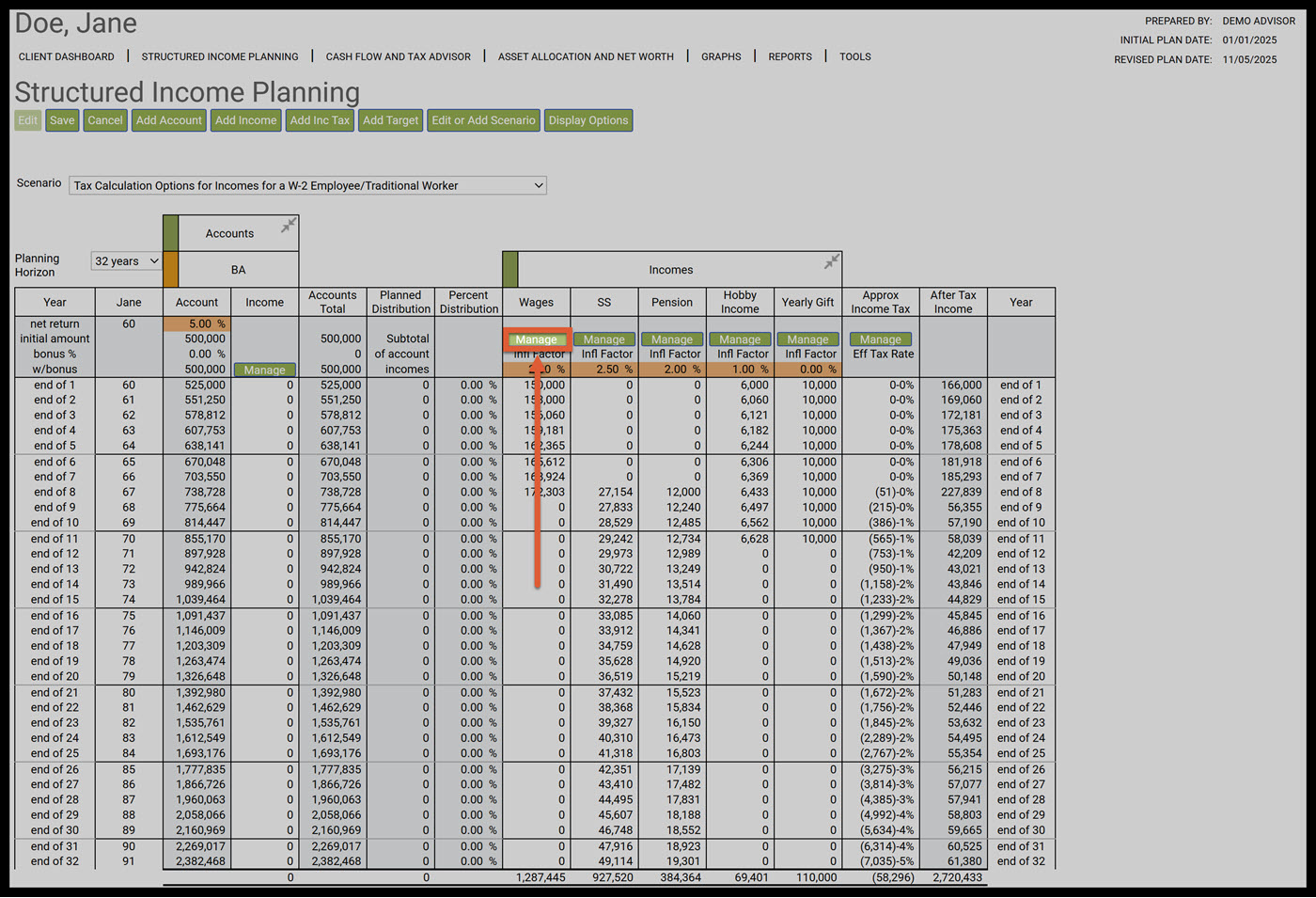The width and height of the screenshot is (1316, 898).
Task: Open Edit or Add Scenario
Action: 483,120
